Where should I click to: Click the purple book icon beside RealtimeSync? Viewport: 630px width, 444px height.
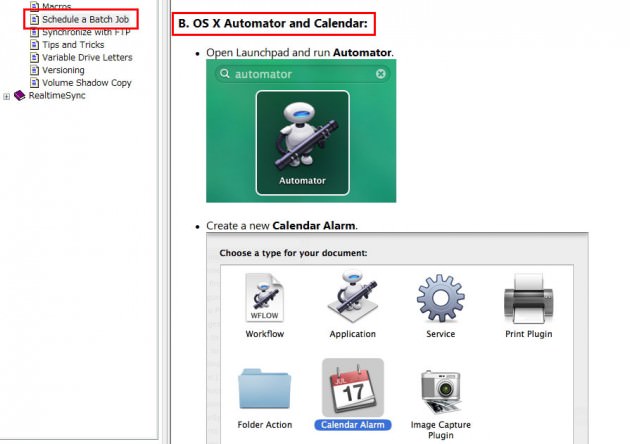20,96
